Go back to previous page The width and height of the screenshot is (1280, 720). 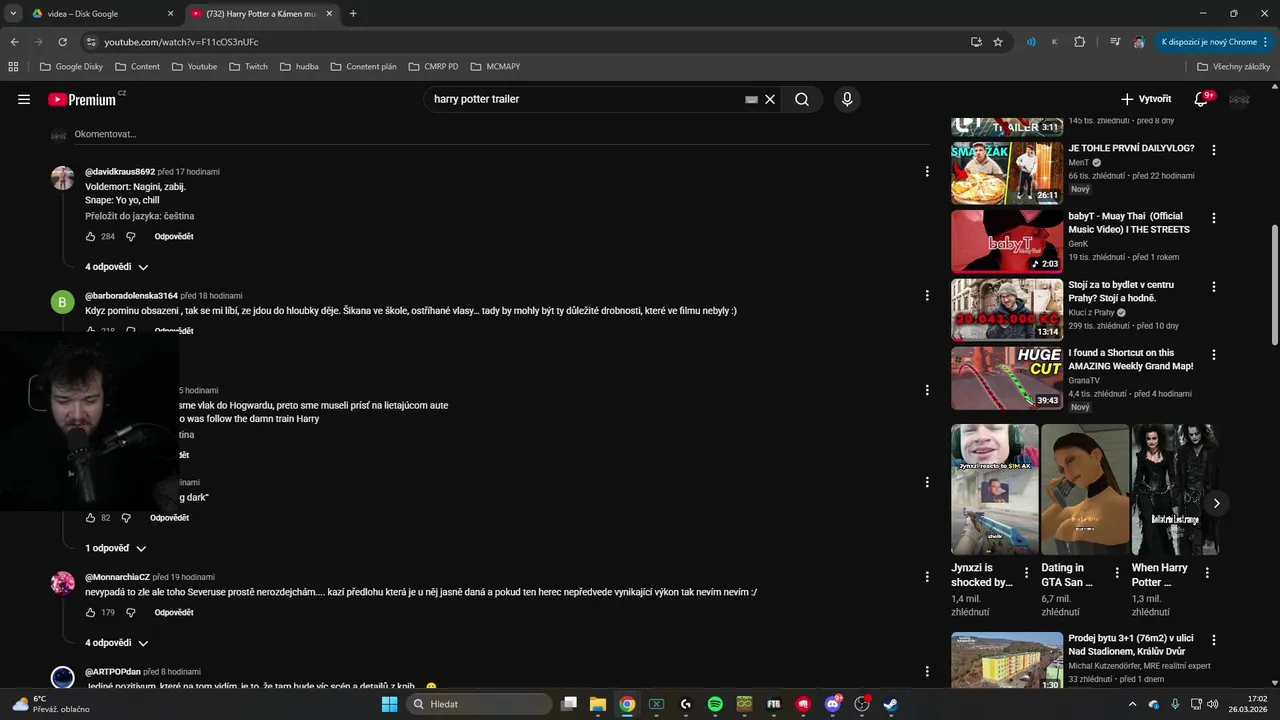[x=14, y=42]
